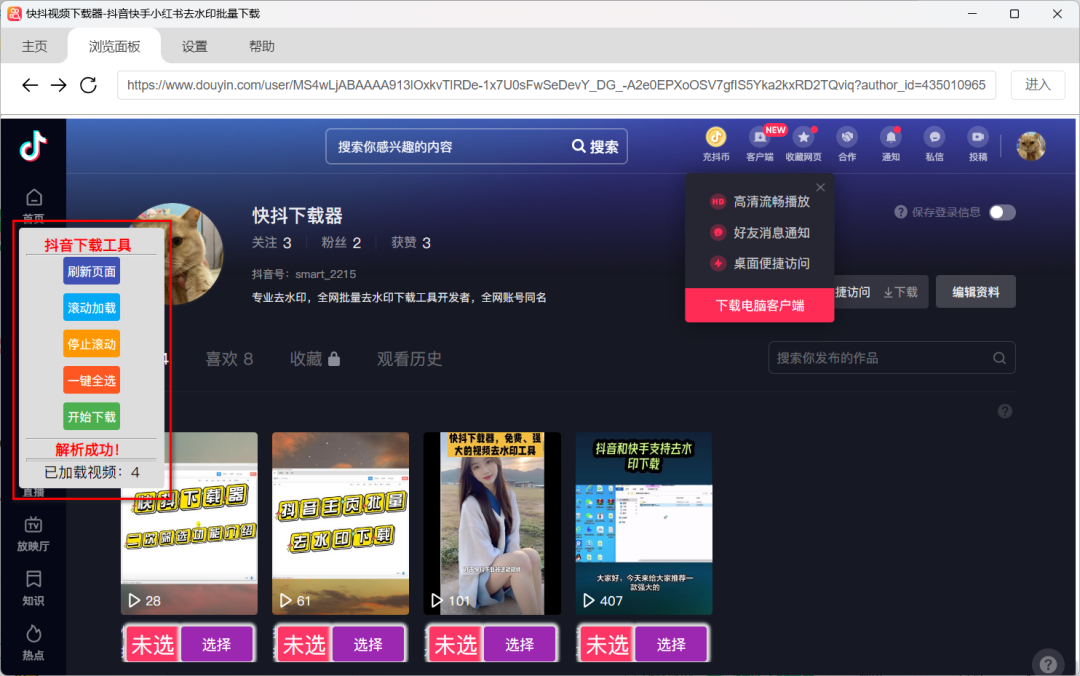Click 选择 under the 61-play video

coord(368,644)
